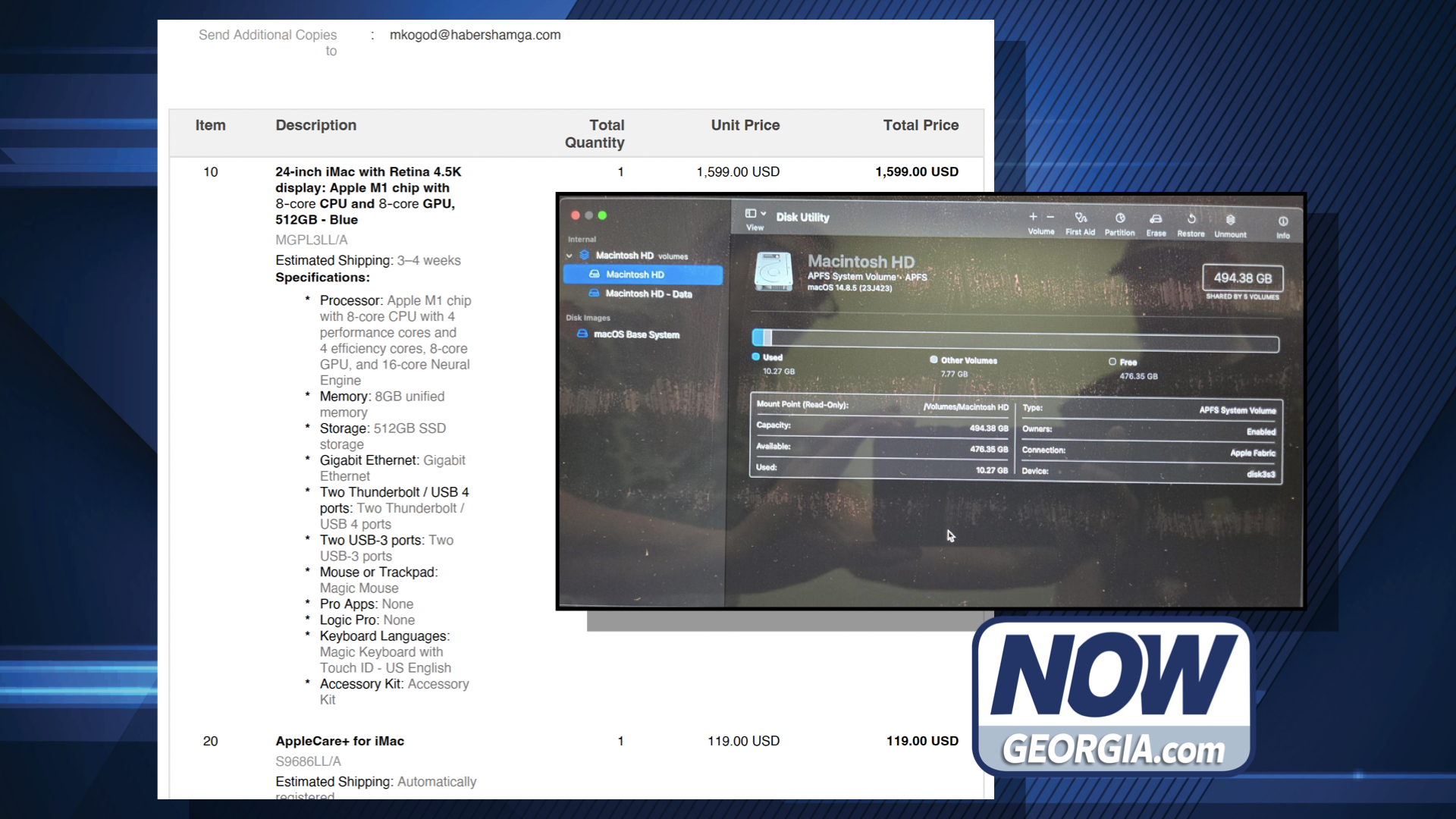
Task: Click the Disk Utility window title
Action: pyautogui.click(x=802, y=217)
